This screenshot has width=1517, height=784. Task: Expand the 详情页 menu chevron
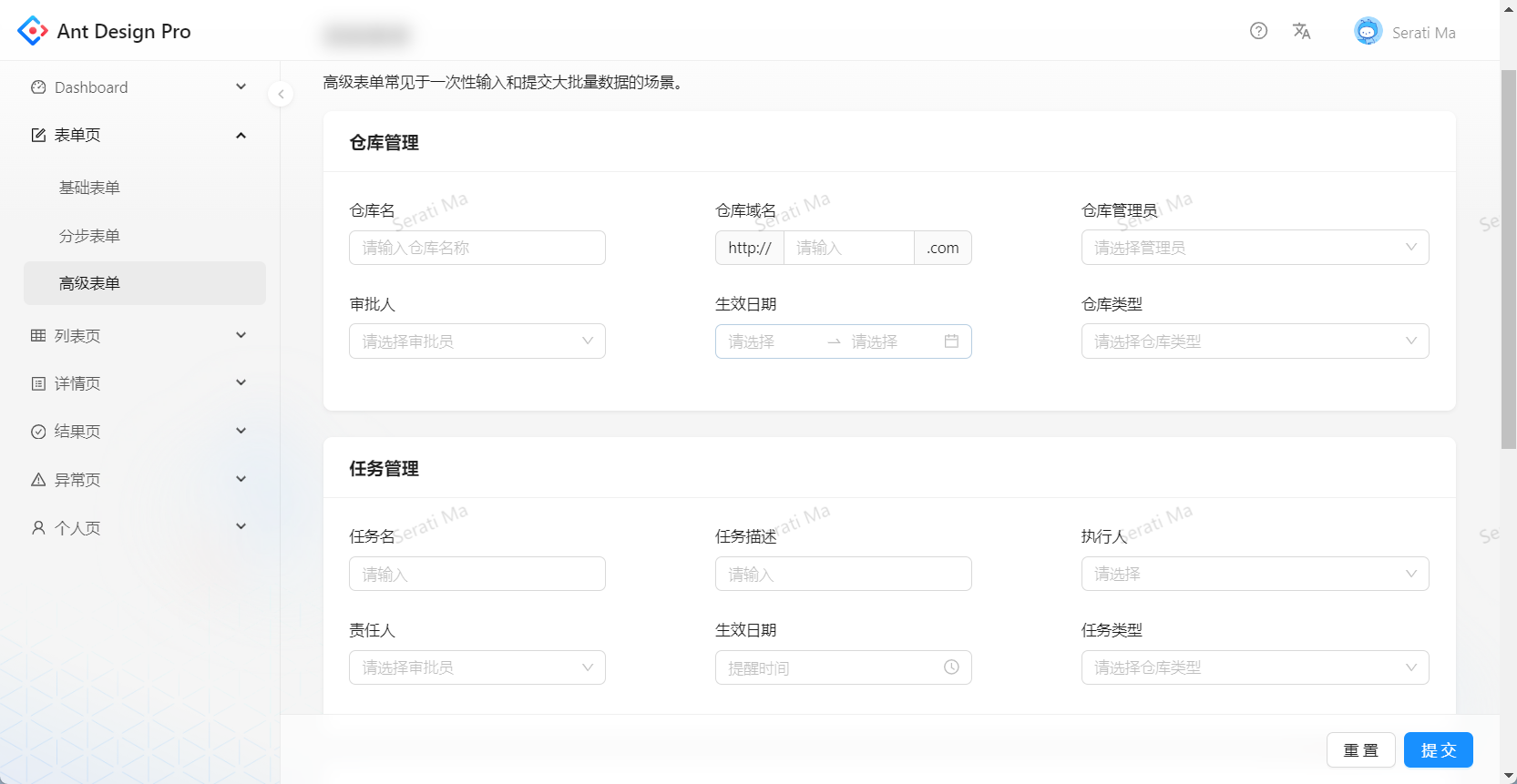[x=241, y=382]
